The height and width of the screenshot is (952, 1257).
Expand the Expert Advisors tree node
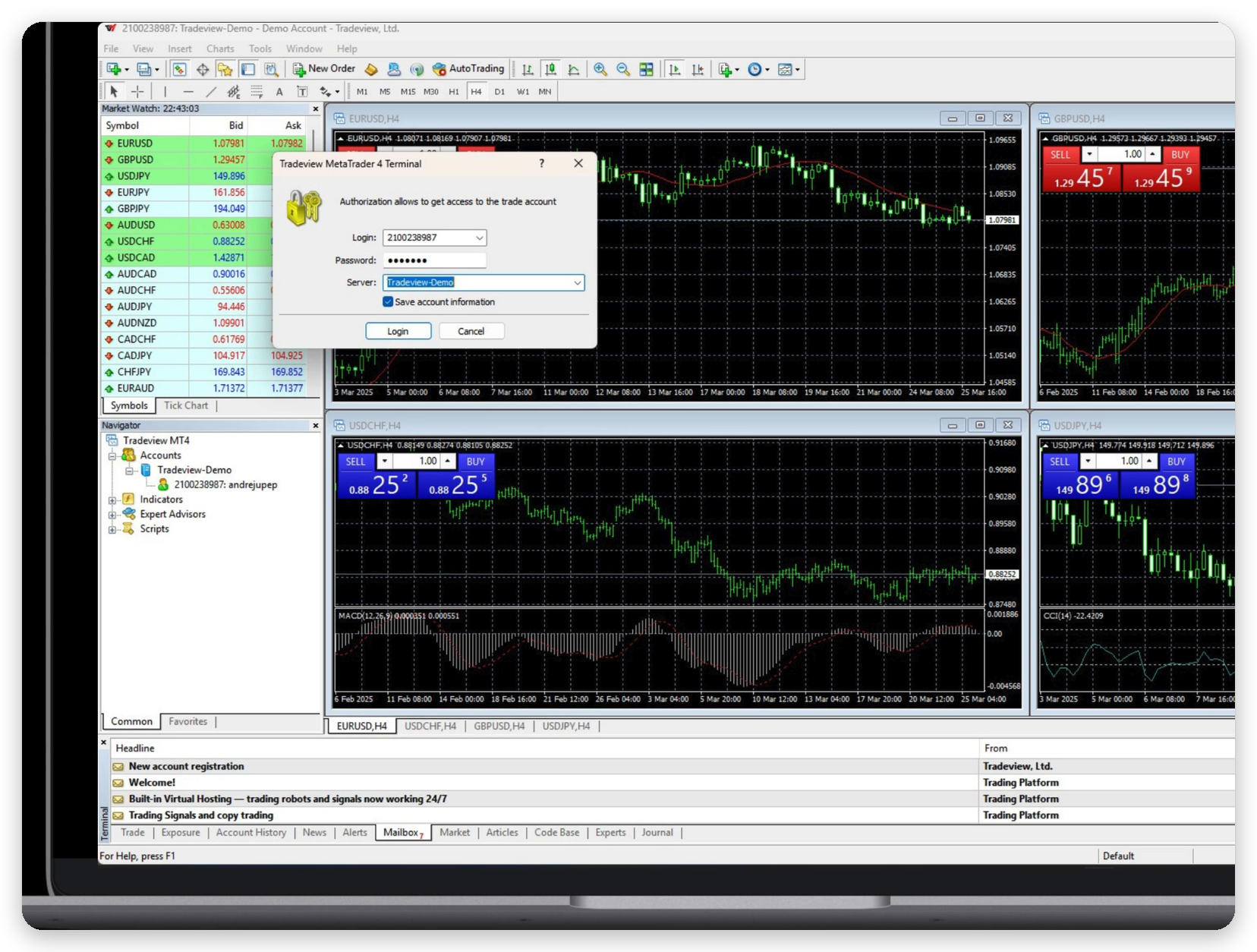coord(112,515)
